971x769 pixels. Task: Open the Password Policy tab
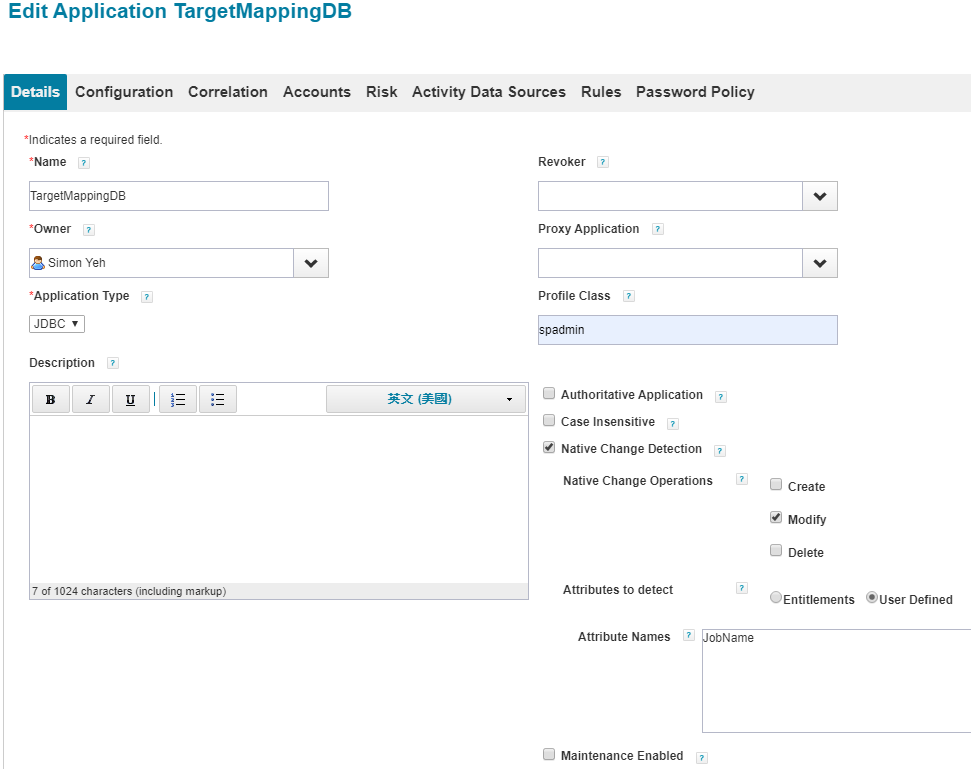(x=695, y=92)
